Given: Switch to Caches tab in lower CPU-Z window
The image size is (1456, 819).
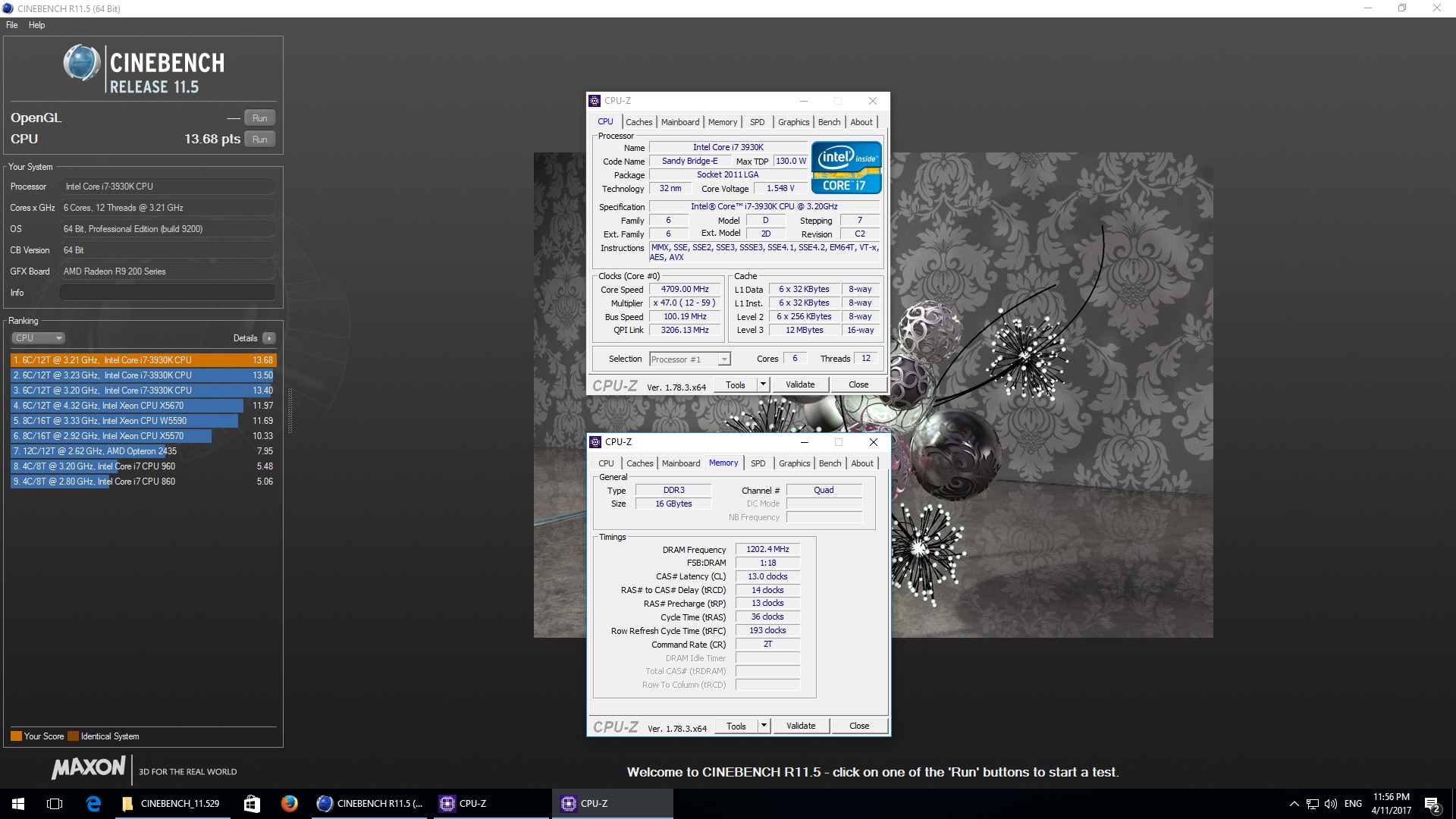Looking at the screenshot, I should click(639, 463).
